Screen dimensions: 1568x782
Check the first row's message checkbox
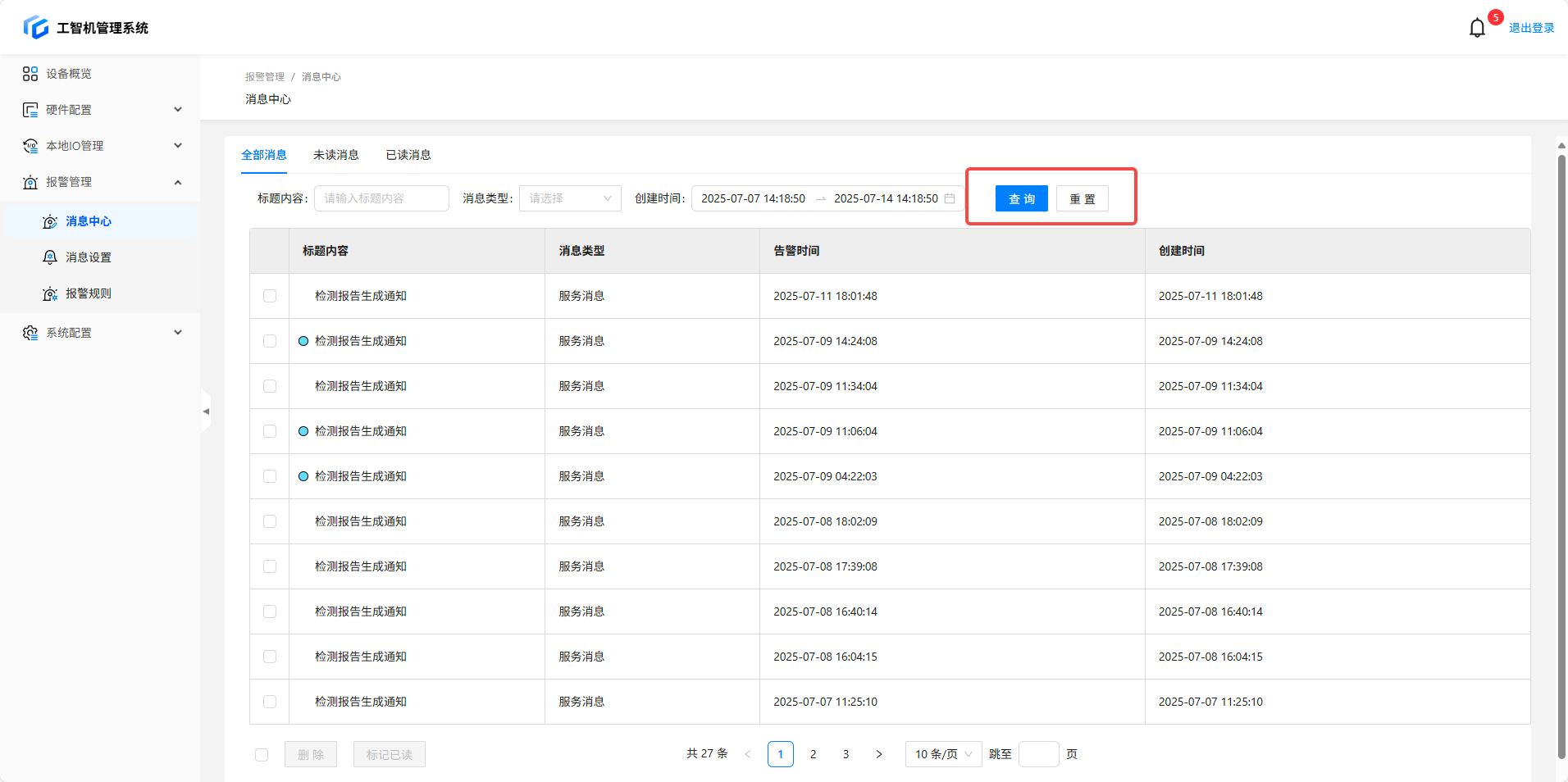[270, 296]
